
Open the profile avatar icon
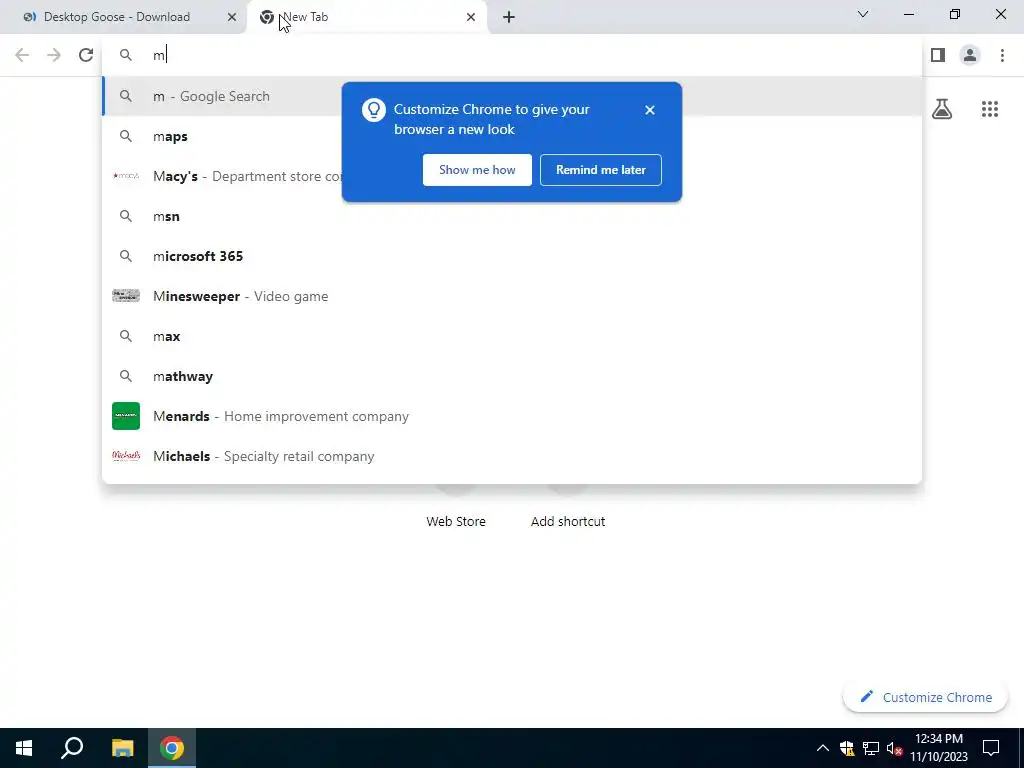click(x=970, y=55)
